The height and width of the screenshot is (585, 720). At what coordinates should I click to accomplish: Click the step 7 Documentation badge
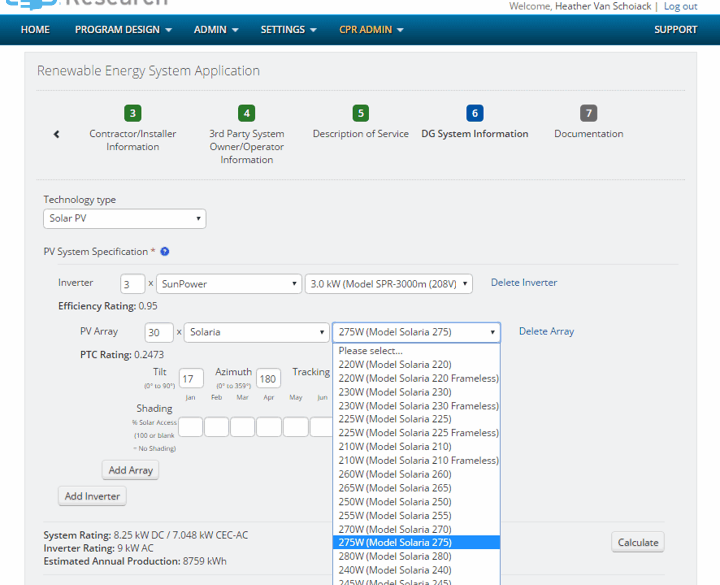(x=589, y=113)
